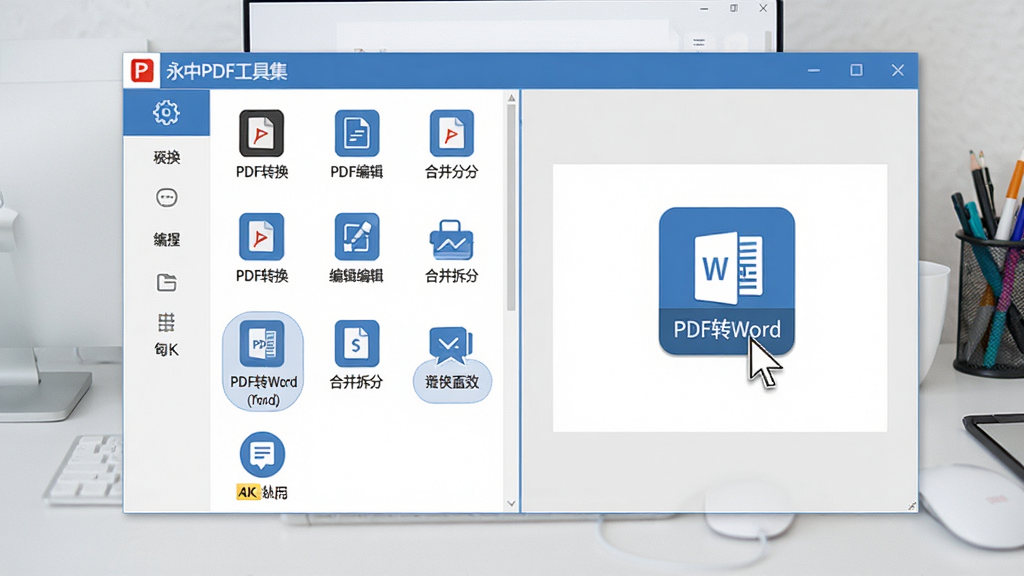This screenshot has height=576, width=1024.
Task: Open the AK message bubble tool
Action: click(262, 455)
